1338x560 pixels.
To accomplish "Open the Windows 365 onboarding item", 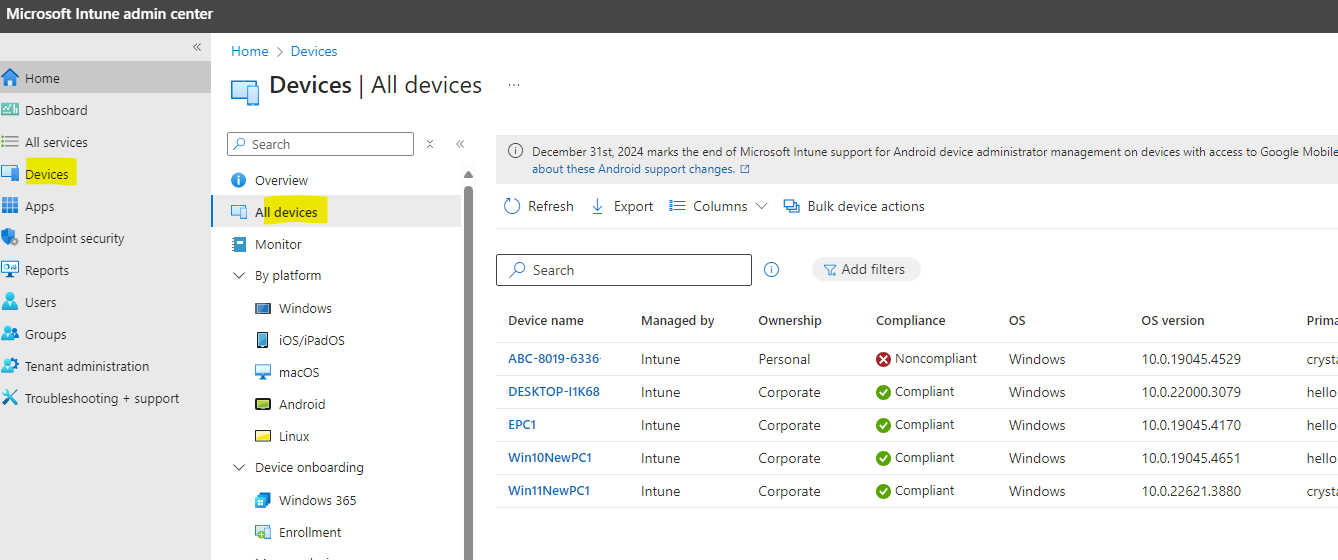I will (317, 500).
